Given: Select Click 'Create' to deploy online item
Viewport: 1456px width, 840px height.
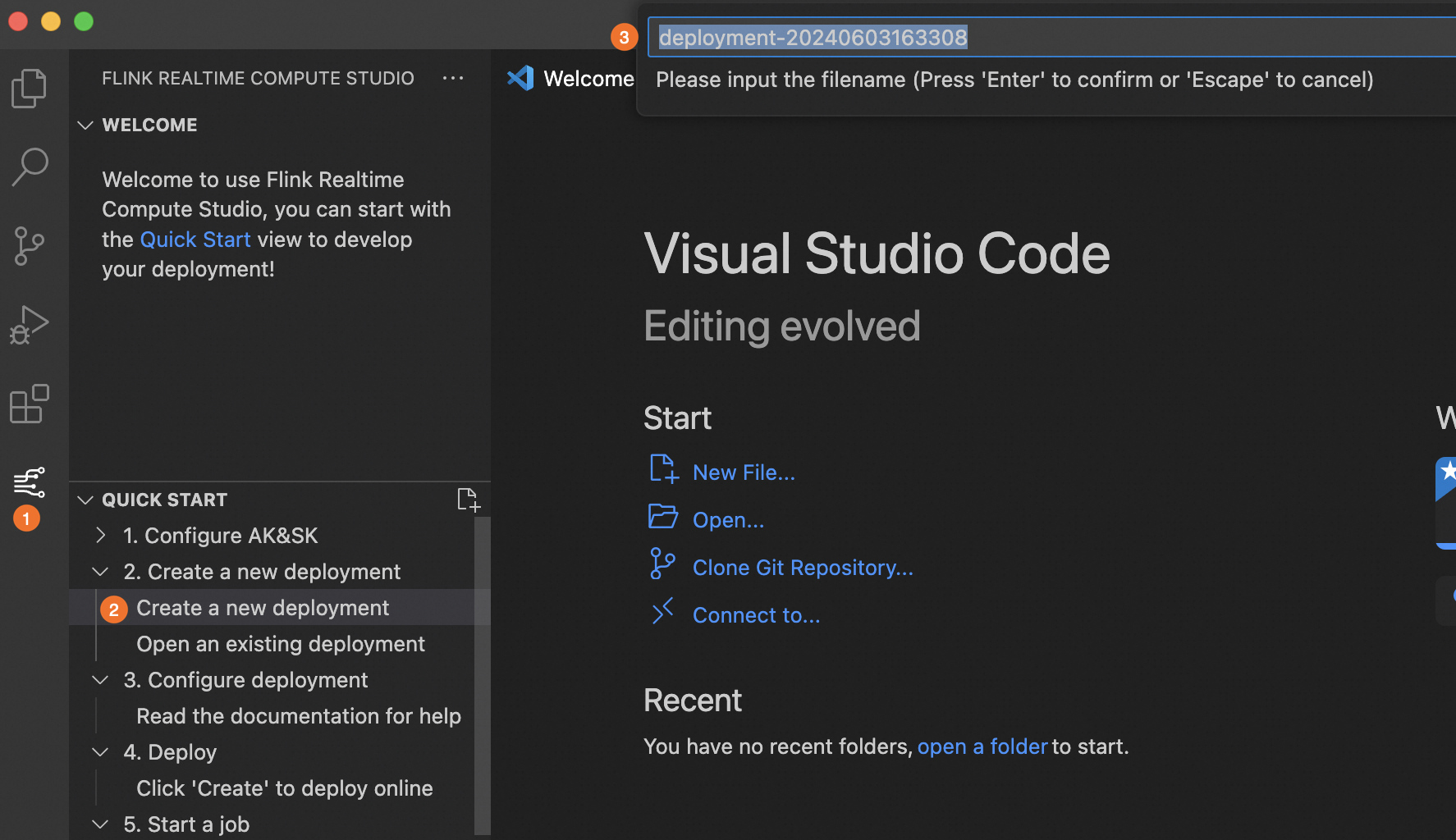Looking at the screenshot, I should [x=272, y=788].
